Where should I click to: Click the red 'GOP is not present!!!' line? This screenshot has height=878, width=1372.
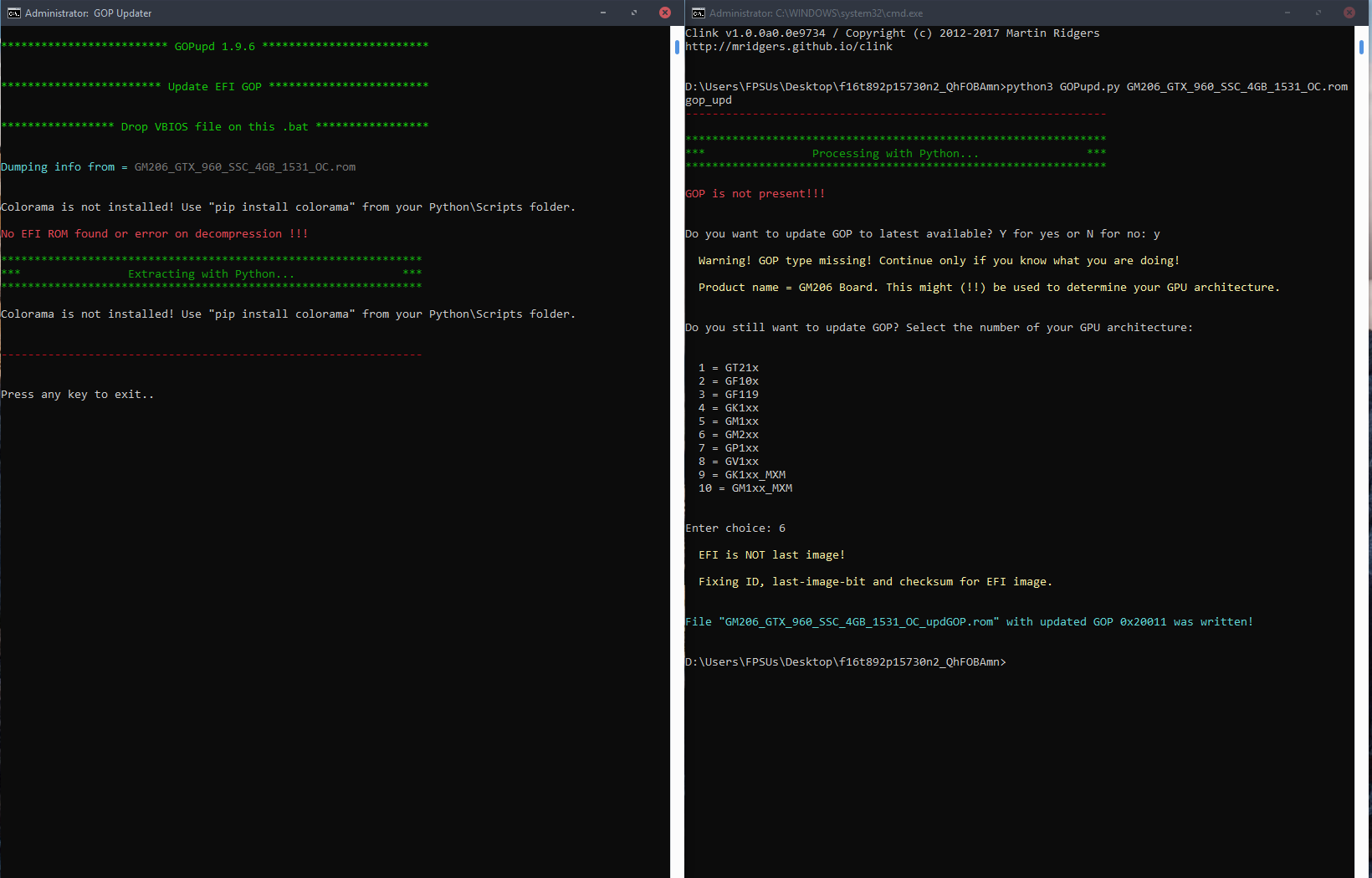755,194
